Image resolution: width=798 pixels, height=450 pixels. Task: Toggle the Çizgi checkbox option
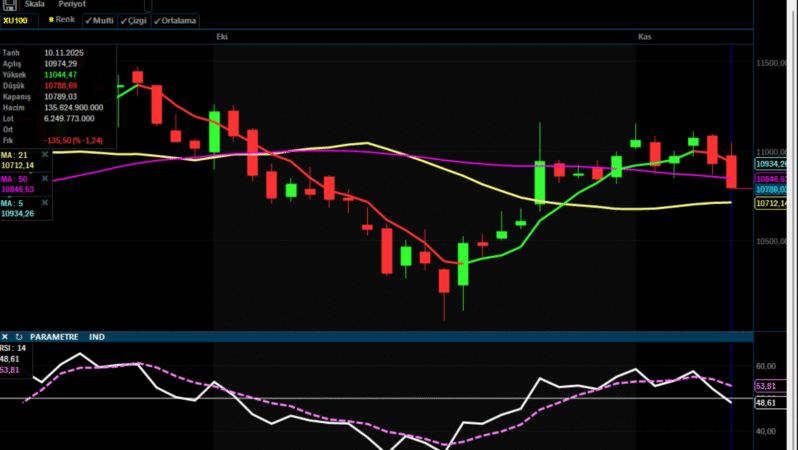coord(134,20)
